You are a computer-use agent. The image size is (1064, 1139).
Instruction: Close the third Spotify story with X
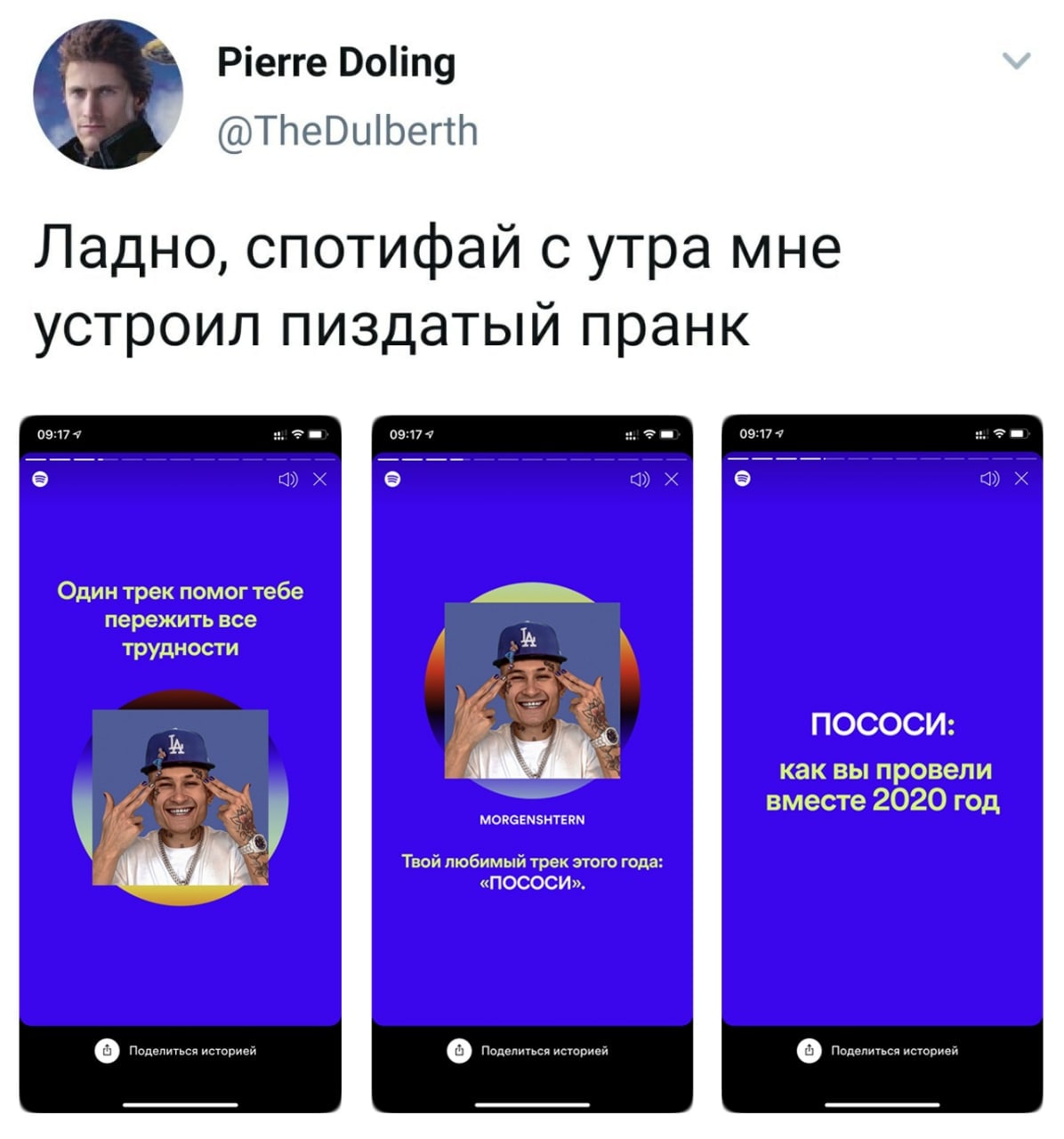tap(1021, 479)
